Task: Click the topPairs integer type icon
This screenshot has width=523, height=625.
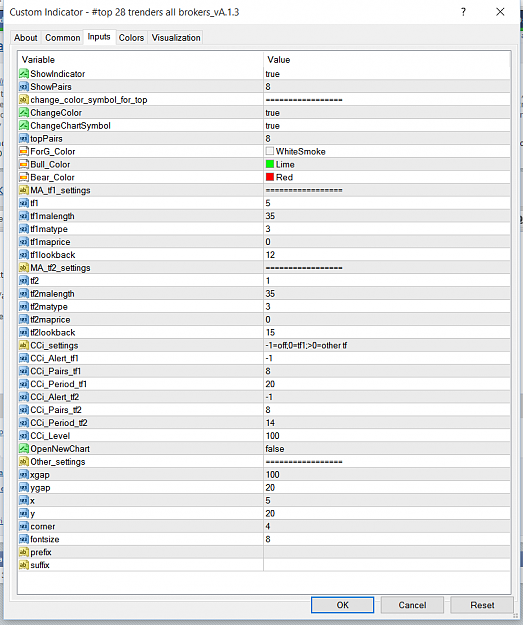Action: tap(24, 138)
